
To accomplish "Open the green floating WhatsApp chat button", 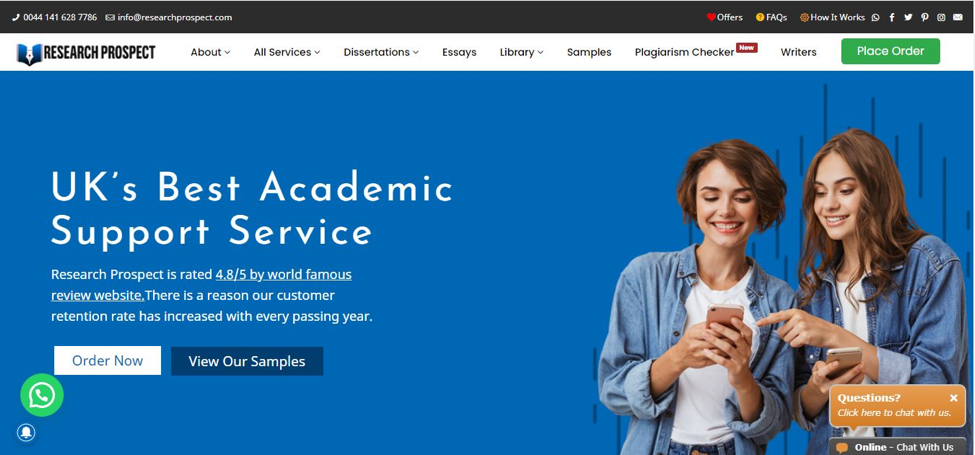I will [x=42, y=395].
